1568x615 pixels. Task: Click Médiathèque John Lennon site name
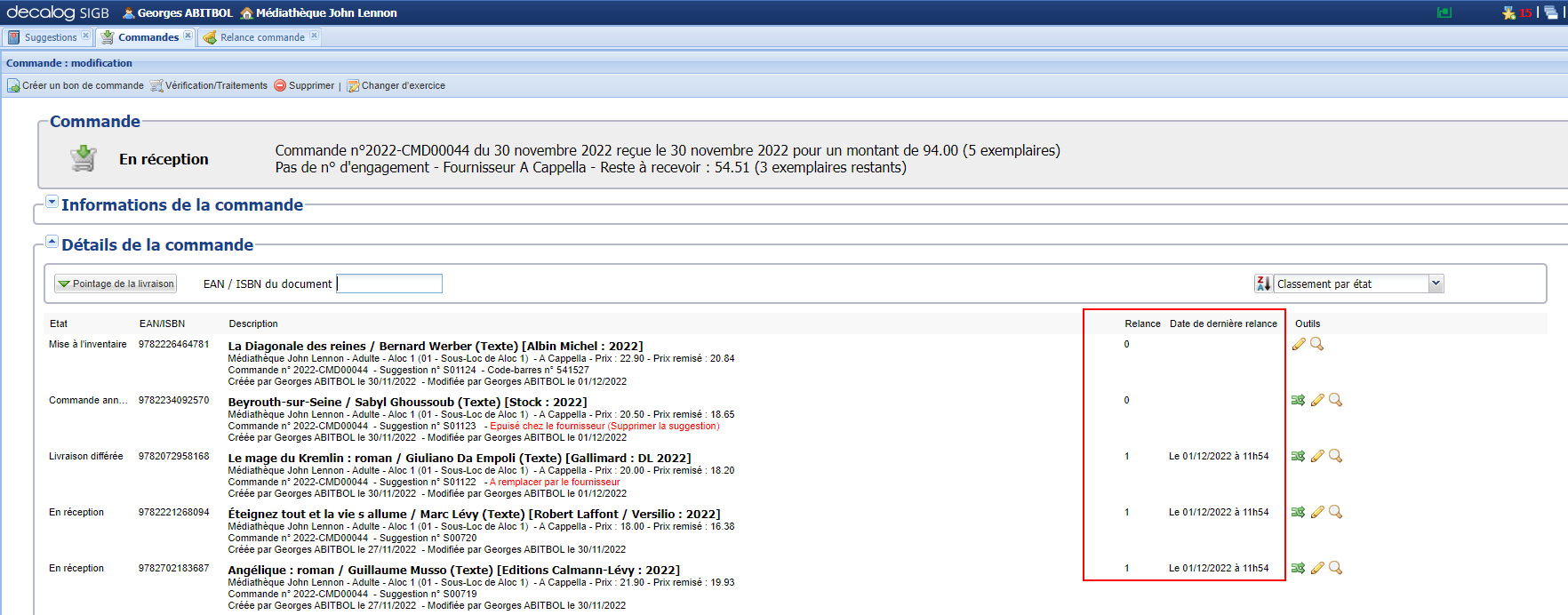[x=326, y=12]
